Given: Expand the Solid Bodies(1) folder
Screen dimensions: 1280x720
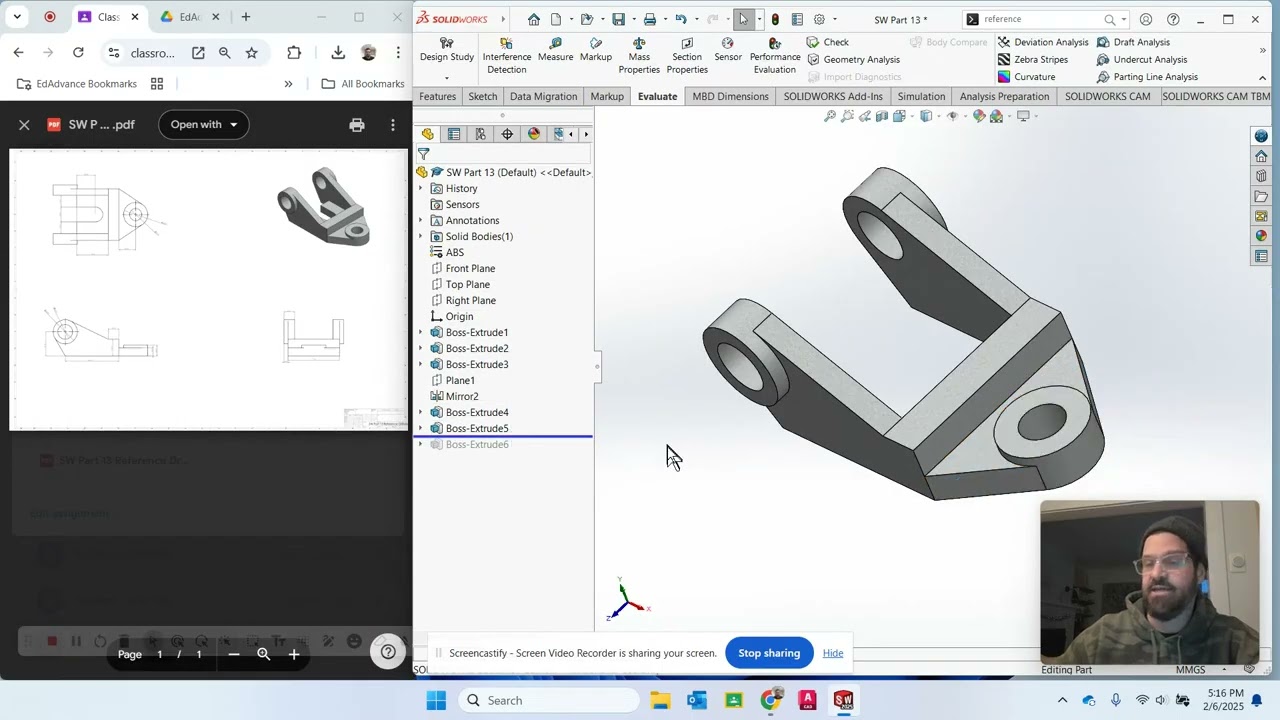Looking at the screenshot, I should [x=421, y=236].
